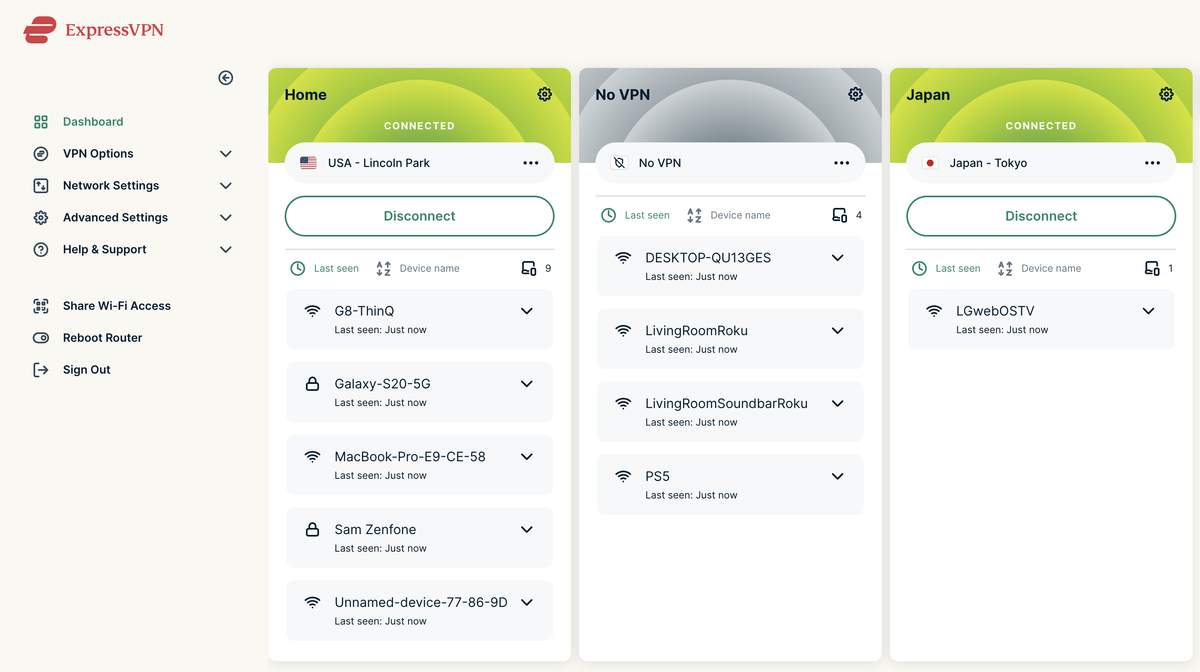The width and height of the screenshot is (1200, 672).
Task: Expand the LivingRoomSoundbarRoku device details
Action: click(x=838, y=404)
